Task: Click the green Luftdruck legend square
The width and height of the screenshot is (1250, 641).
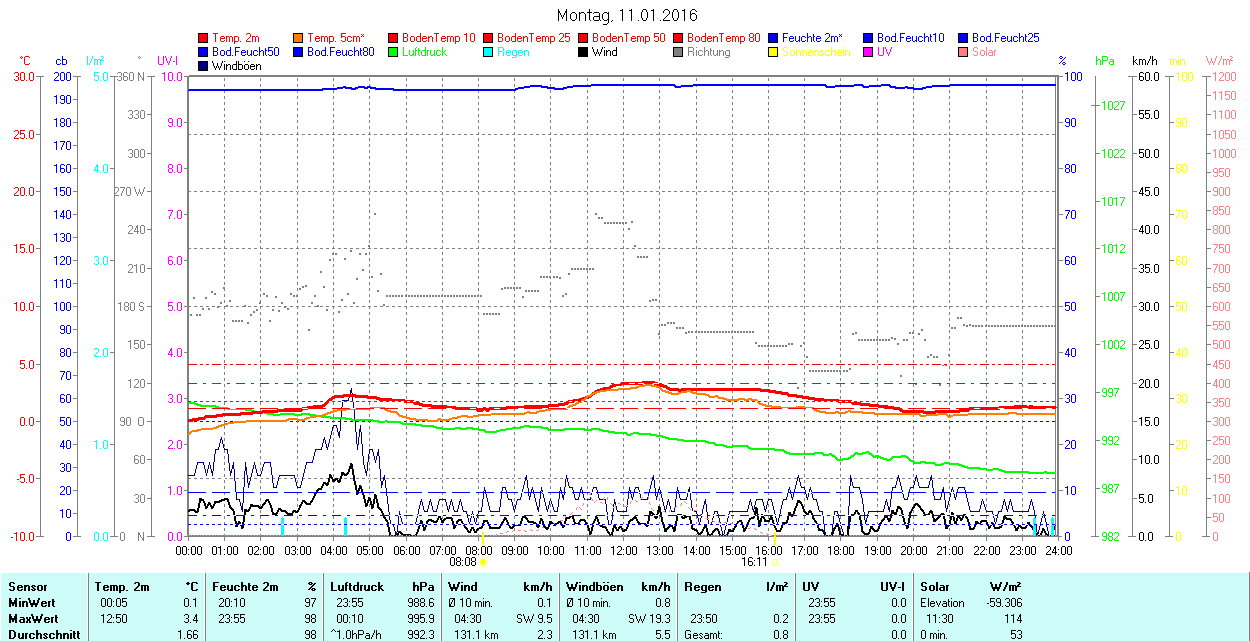Action: click(394, 52)
